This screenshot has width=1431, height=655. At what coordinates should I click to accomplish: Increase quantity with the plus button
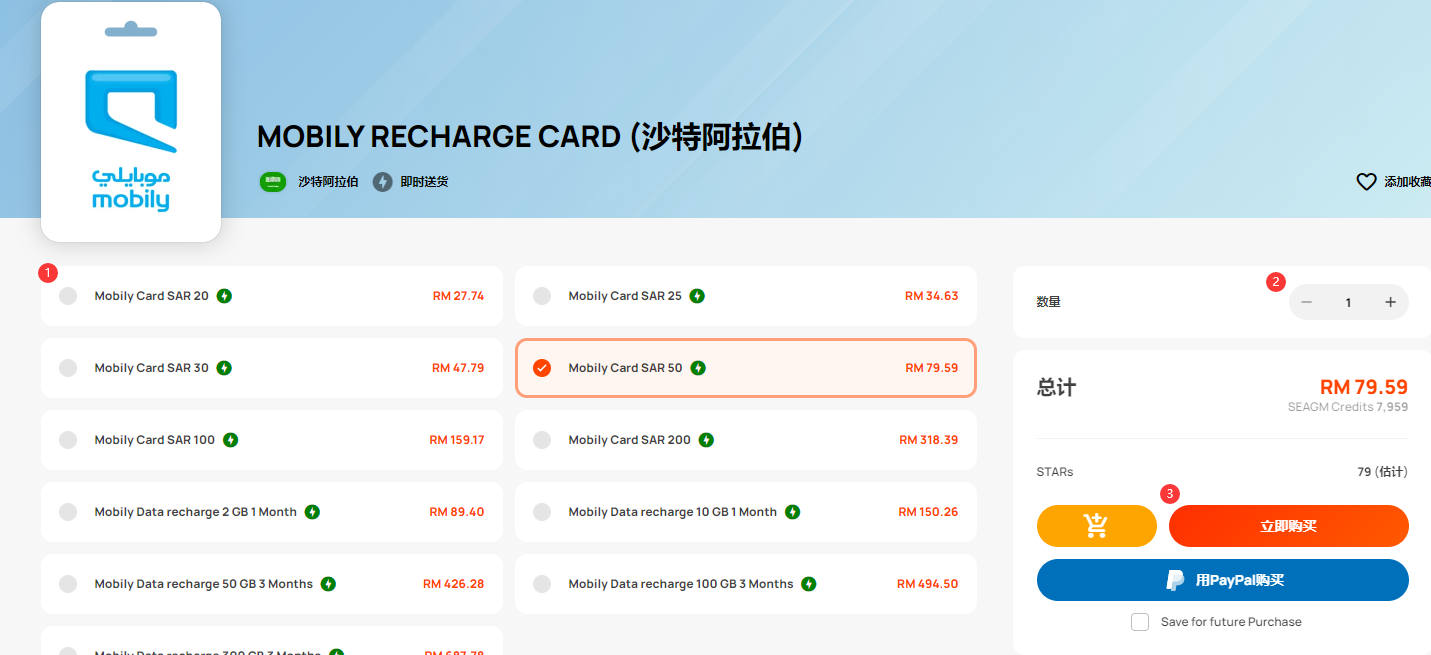click(x=1390, y=302)
